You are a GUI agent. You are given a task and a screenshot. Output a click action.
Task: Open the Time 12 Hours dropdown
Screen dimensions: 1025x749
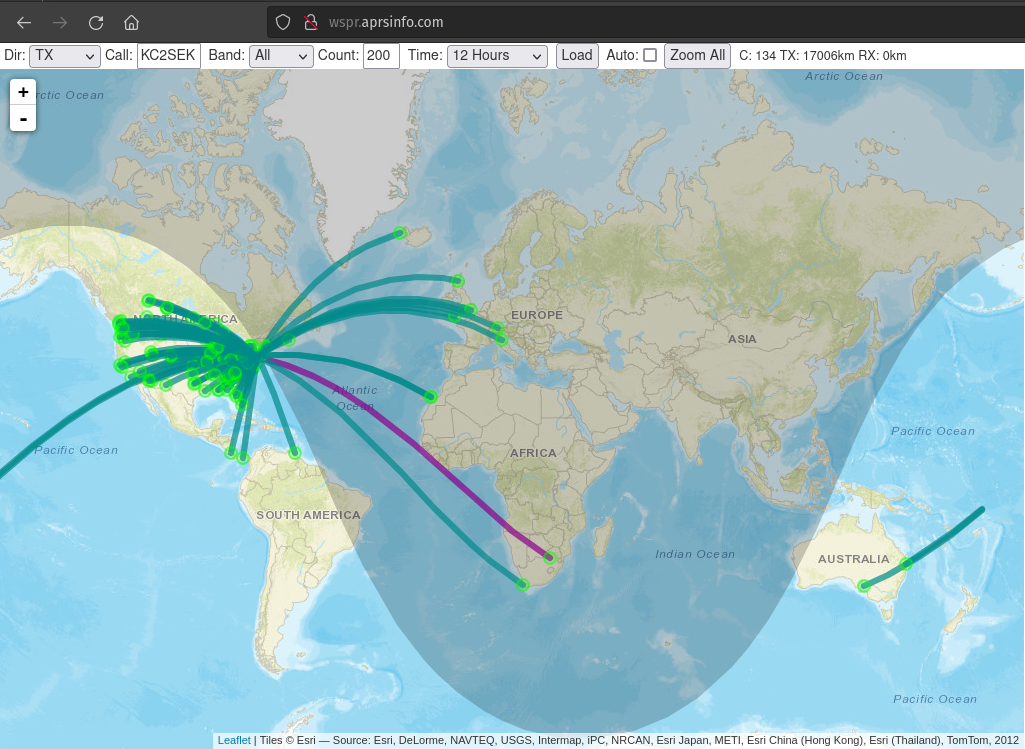[x=497, y=56]
